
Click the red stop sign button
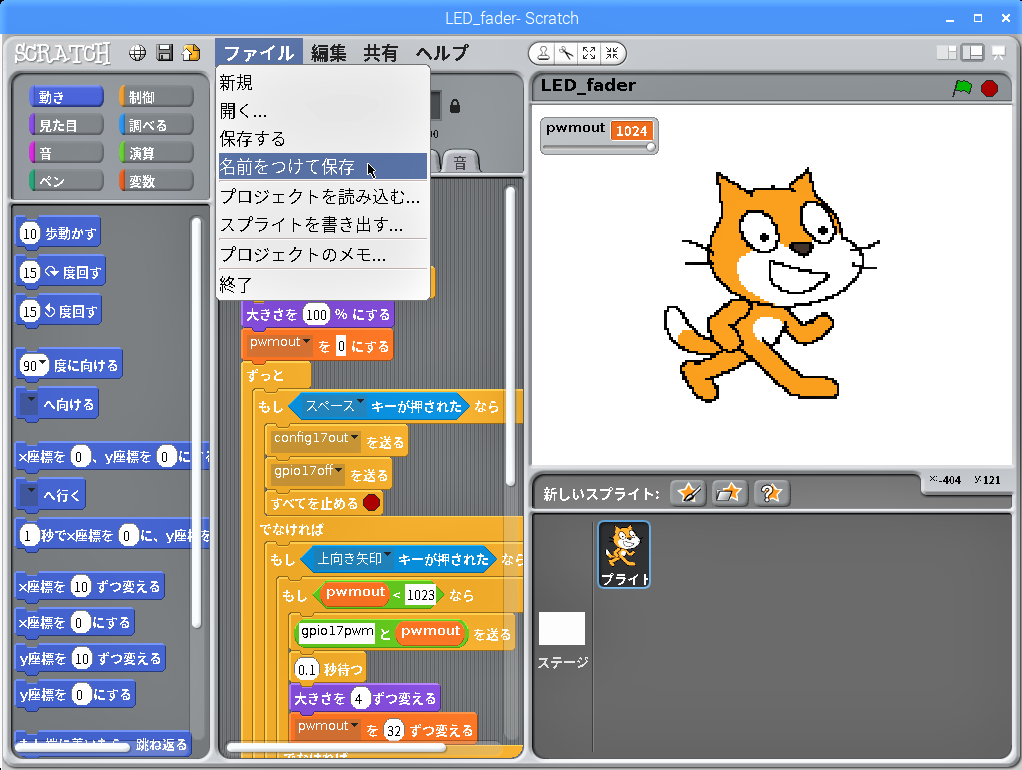[x=989, y=88]
